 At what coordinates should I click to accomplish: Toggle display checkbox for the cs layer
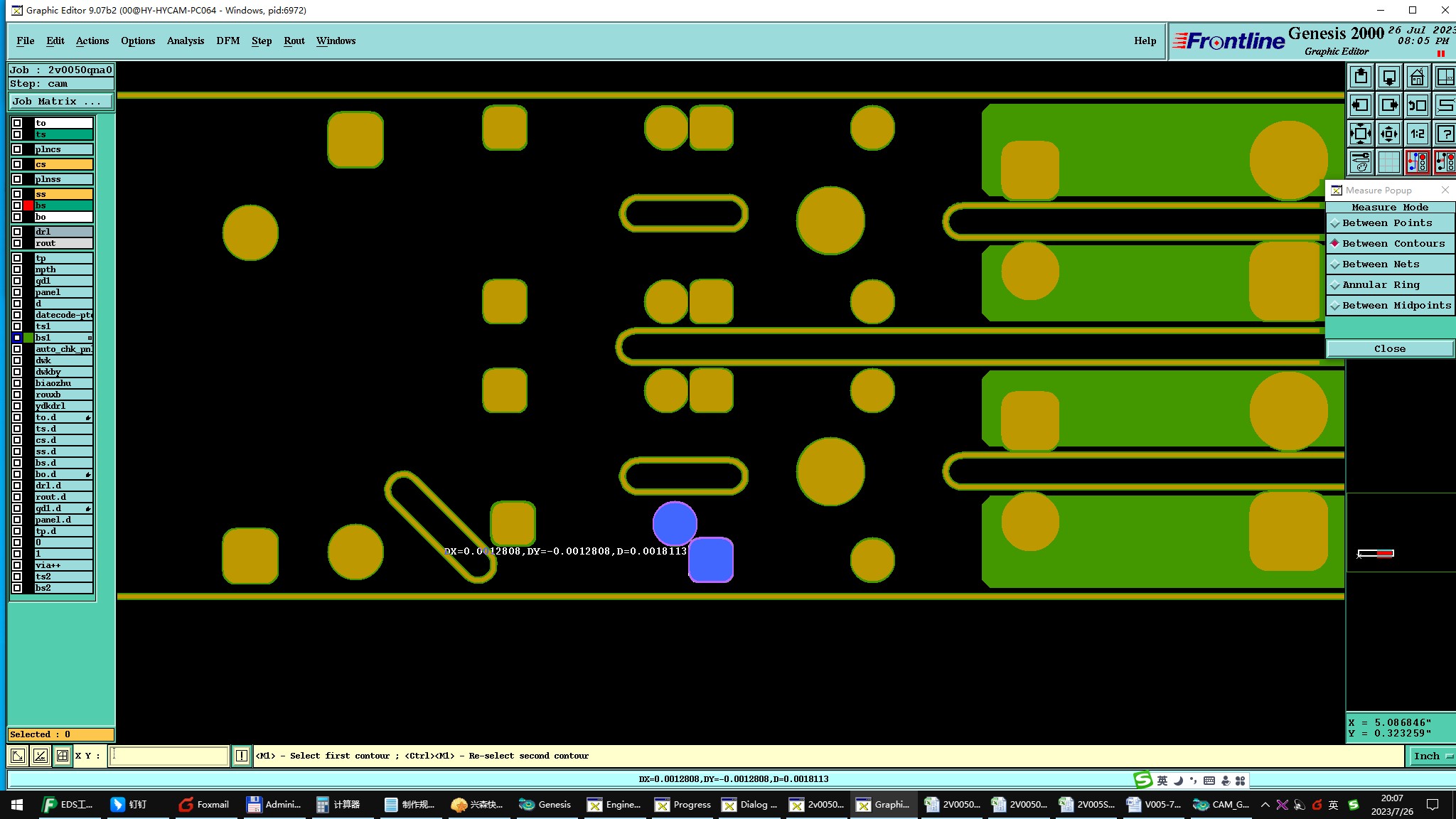point(17,164)
